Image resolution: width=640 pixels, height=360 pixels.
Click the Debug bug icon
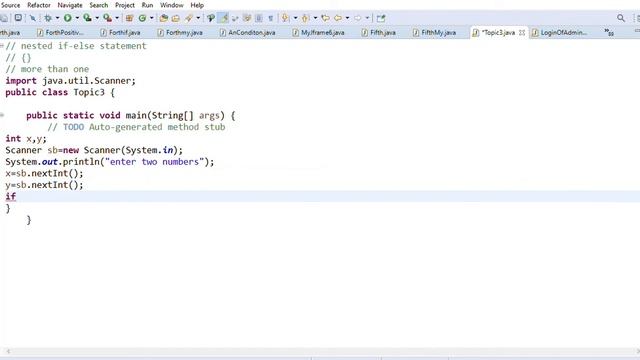pos(48,18)
